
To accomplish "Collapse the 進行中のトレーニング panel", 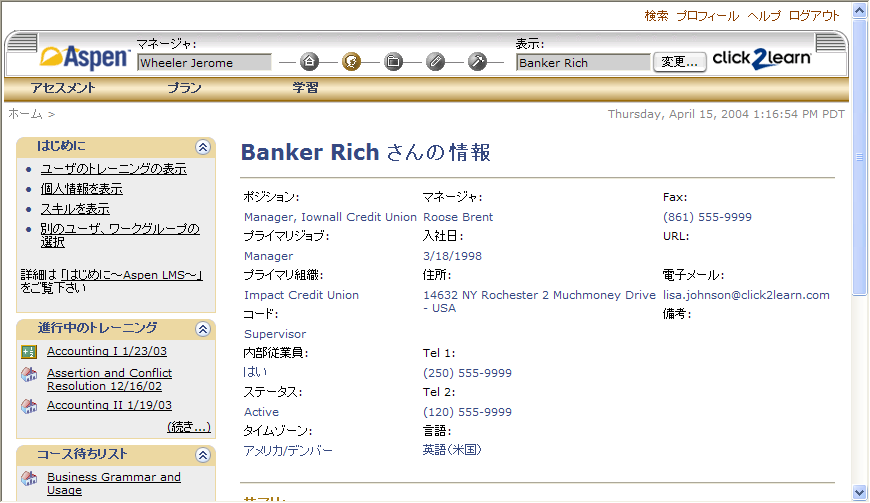I will [x=203, y=329].
